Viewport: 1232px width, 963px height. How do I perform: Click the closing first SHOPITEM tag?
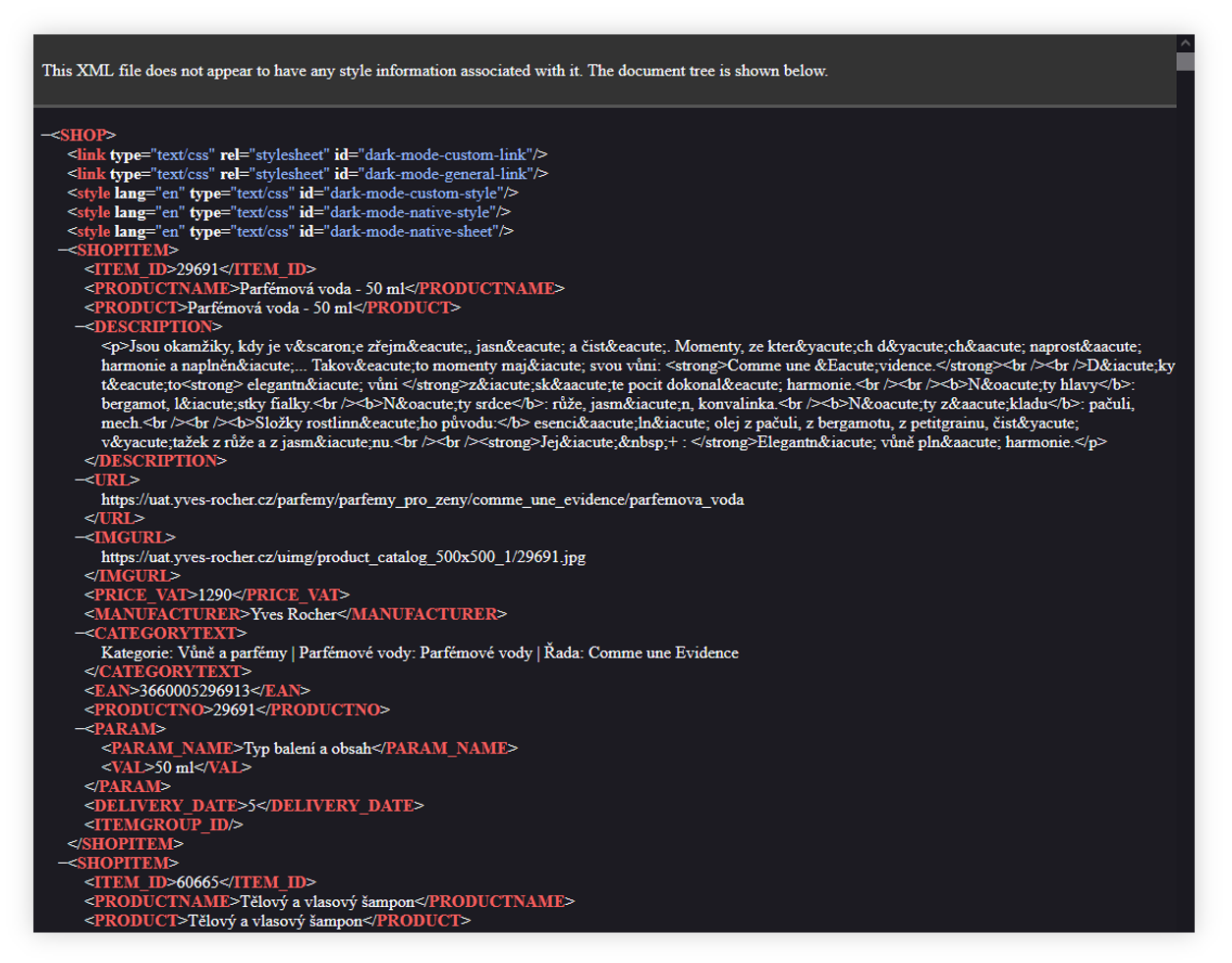[125, 844]
